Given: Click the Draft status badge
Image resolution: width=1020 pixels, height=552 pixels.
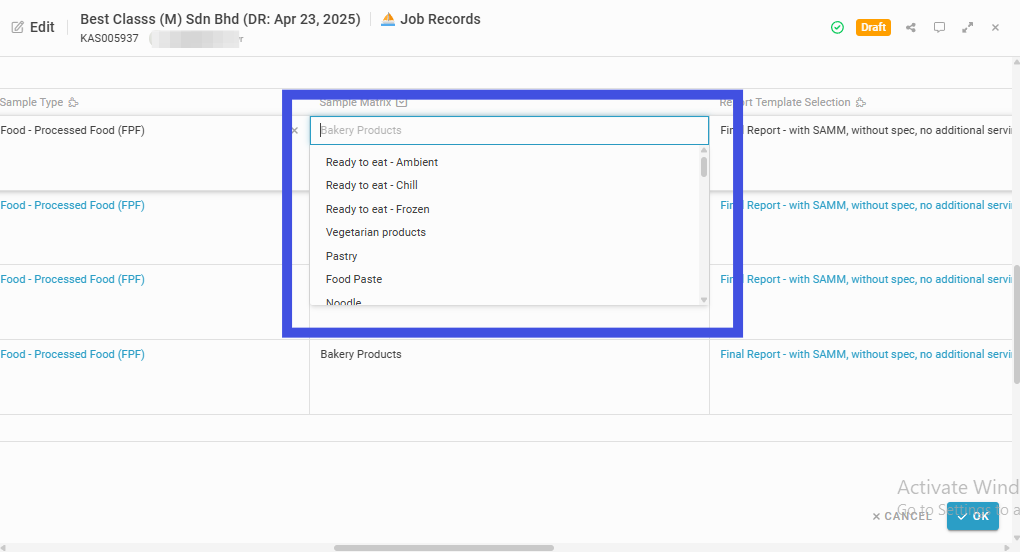Looking at the screenshot, I should [873, 27].
